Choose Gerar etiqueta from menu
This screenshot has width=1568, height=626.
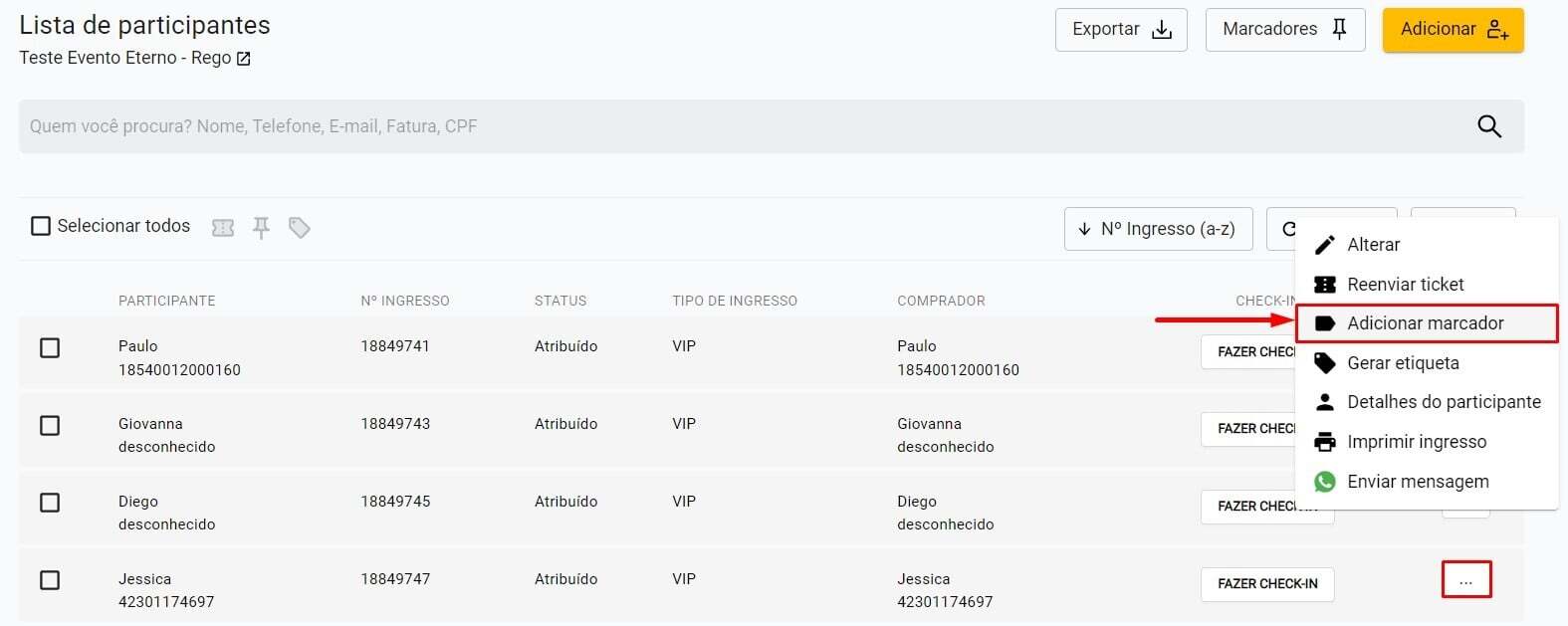(1402, 363)
